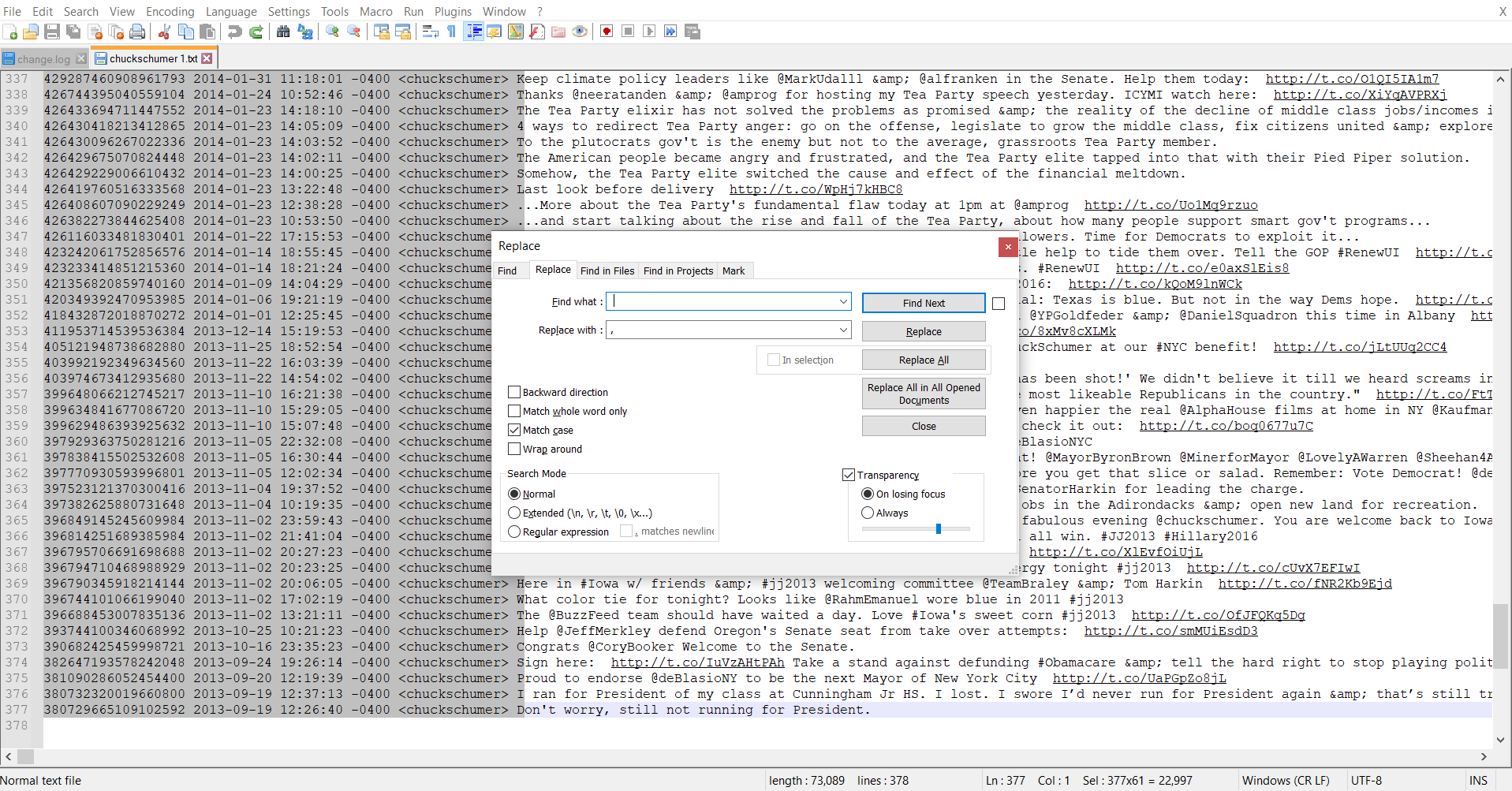Open the Macro menu
The width and height of the screenshot is (1512, 791).
[376, 11]
